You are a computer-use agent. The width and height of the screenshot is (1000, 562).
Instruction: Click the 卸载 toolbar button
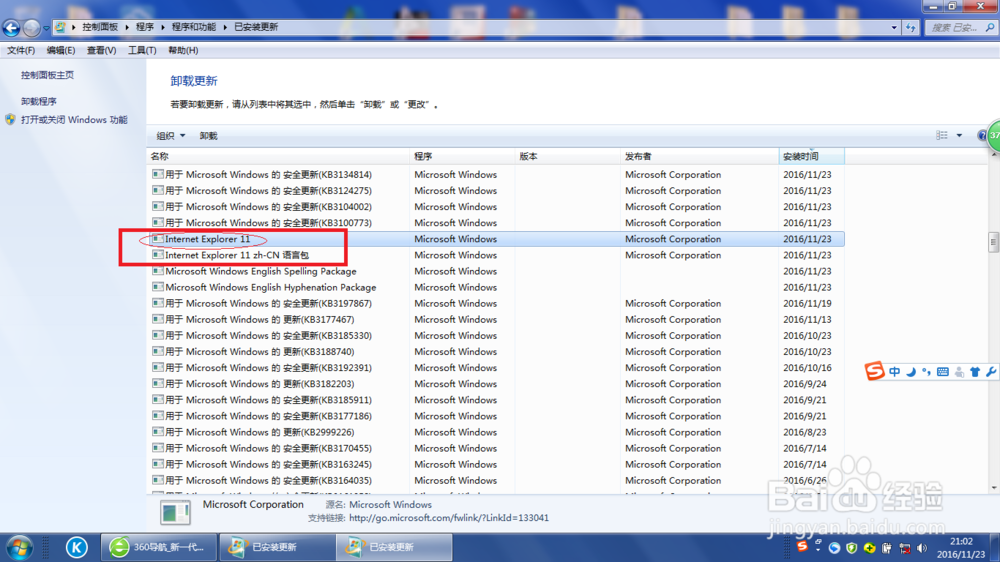pyautogui.click(x=209, y=136)
